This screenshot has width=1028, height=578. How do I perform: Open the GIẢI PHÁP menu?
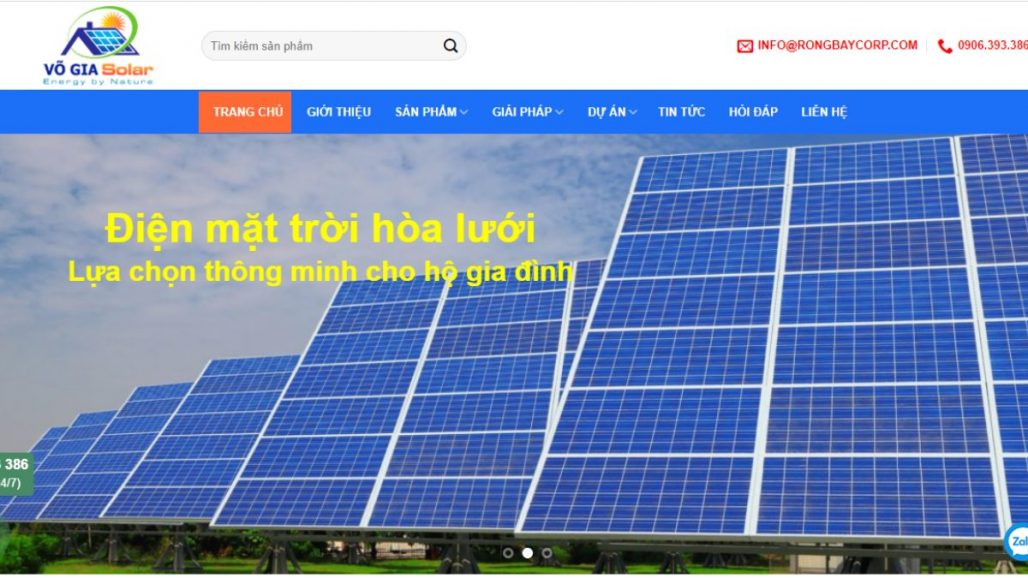pos(522,112)
